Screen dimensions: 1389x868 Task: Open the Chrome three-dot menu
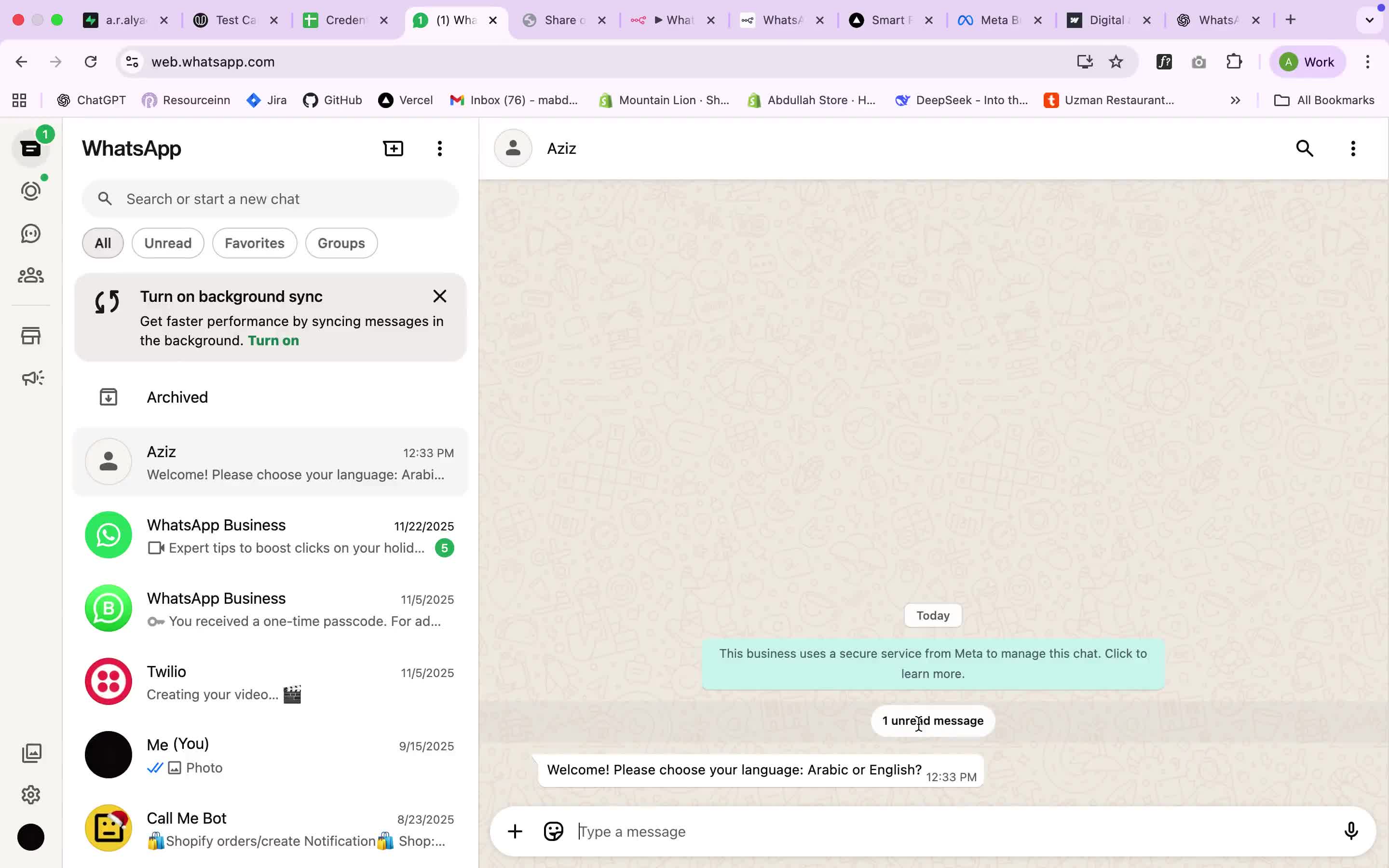tap(1368, 61)
